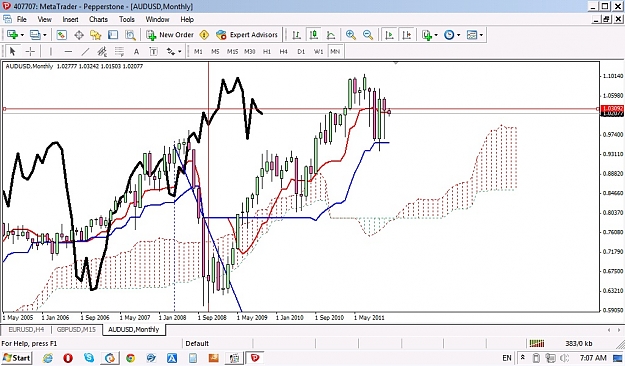The image size is (625, 366).
Task: Click the Arrows objects icon
Action: [x=171, y=51]
